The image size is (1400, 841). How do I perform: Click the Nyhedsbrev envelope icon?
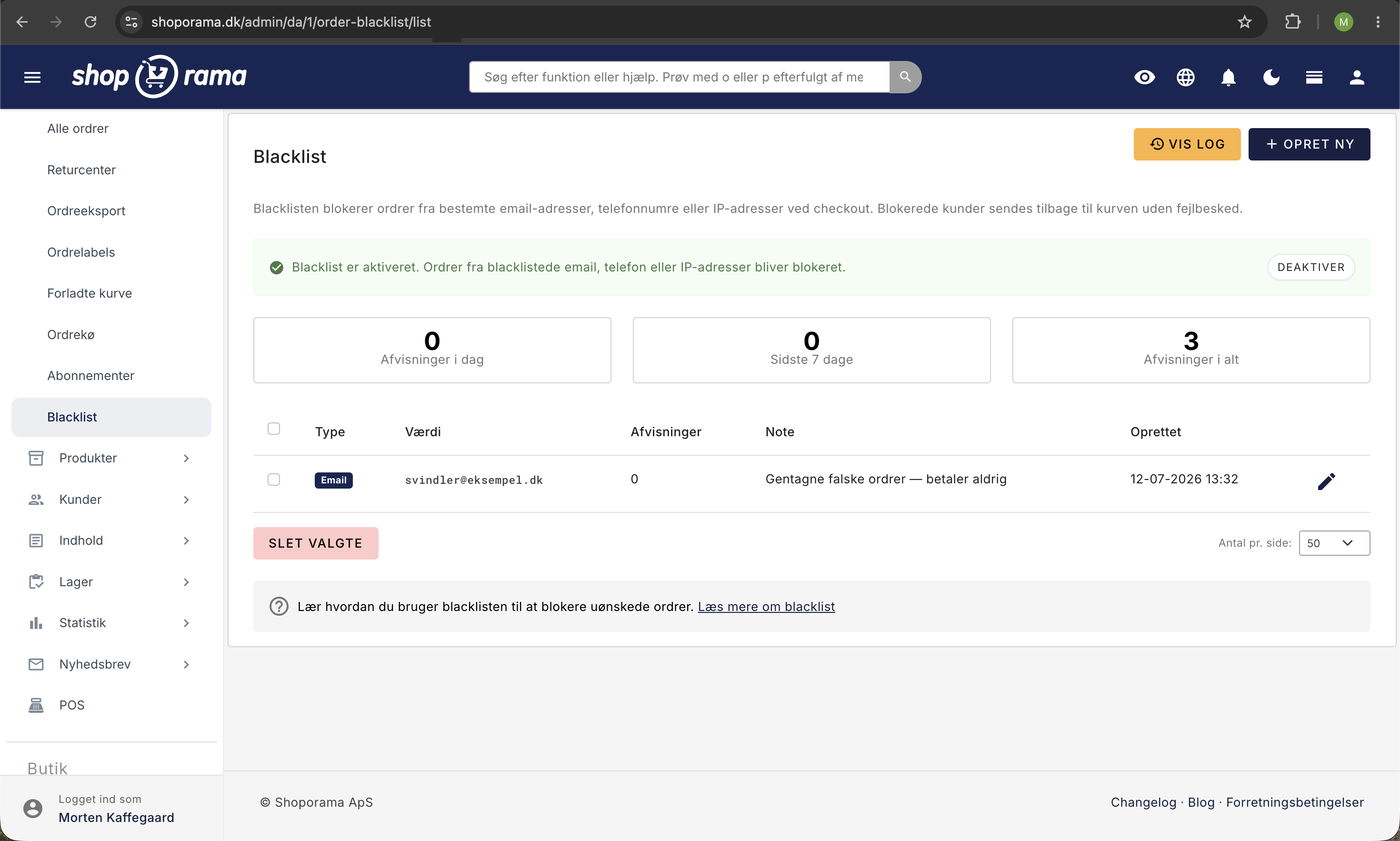click(36, 664)
